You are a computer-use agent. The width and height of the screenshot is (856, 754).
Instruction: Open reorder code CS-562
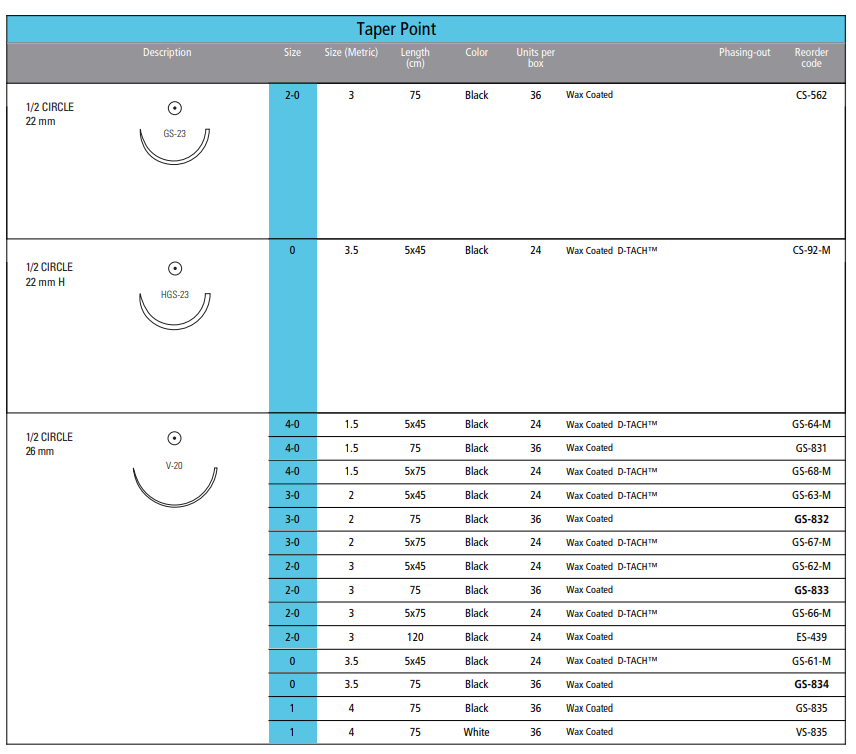click(x=810, y=96)
